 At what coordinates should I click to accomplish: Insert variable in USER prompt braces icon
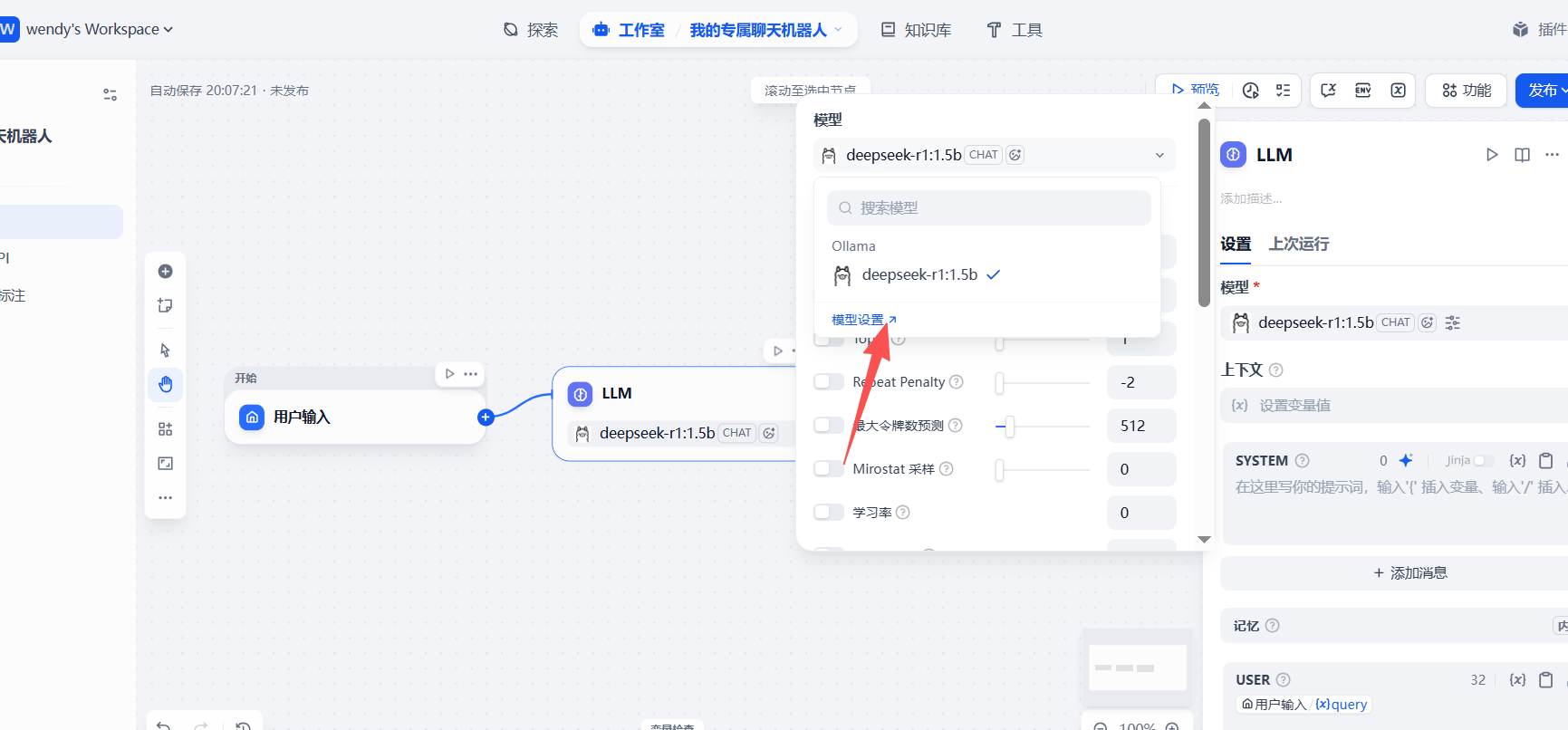click(x=1518, y=679)
